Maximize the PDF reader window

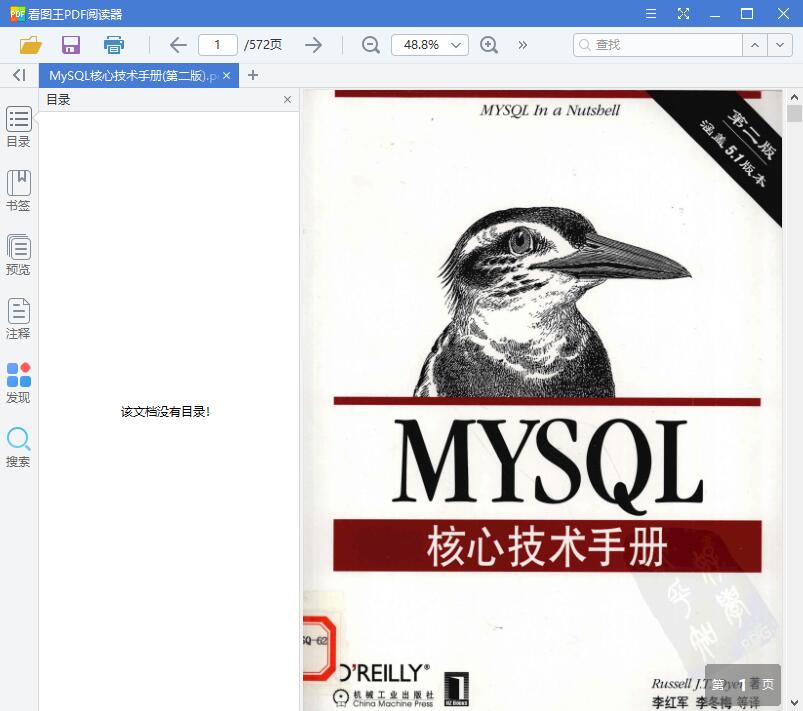pyautogui.click(x=747, y=14)
